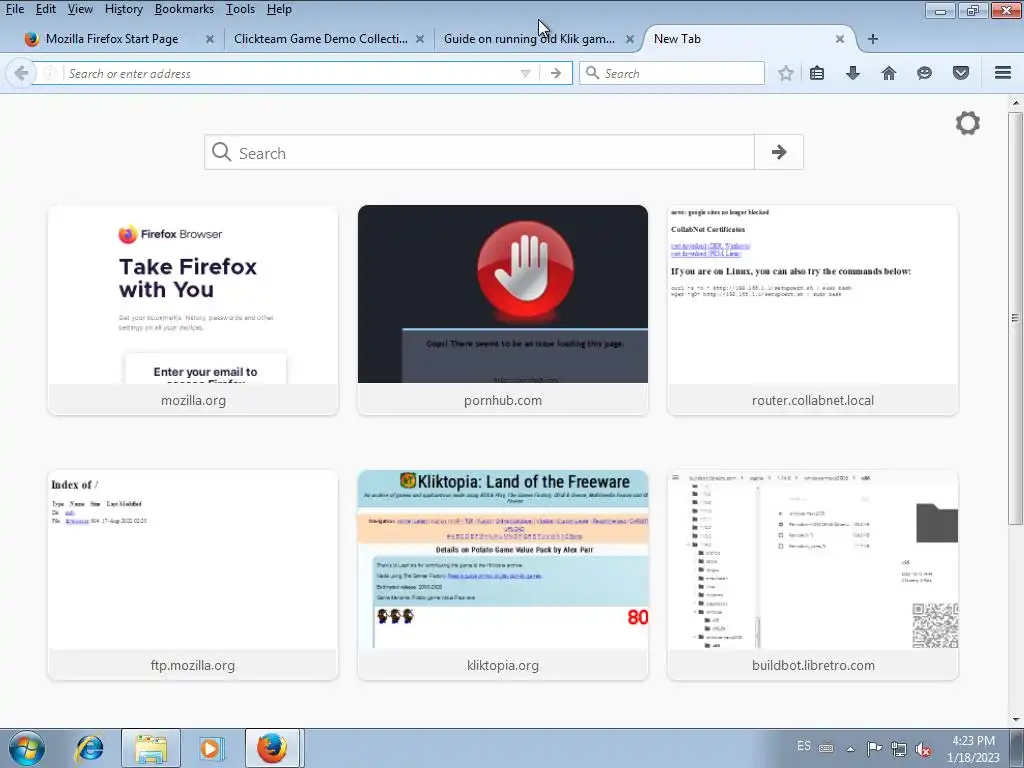The height and width of the screenshot is (768, 1024).
Task: Open a new tab with plus button
Action: click(x=872, y=39)
